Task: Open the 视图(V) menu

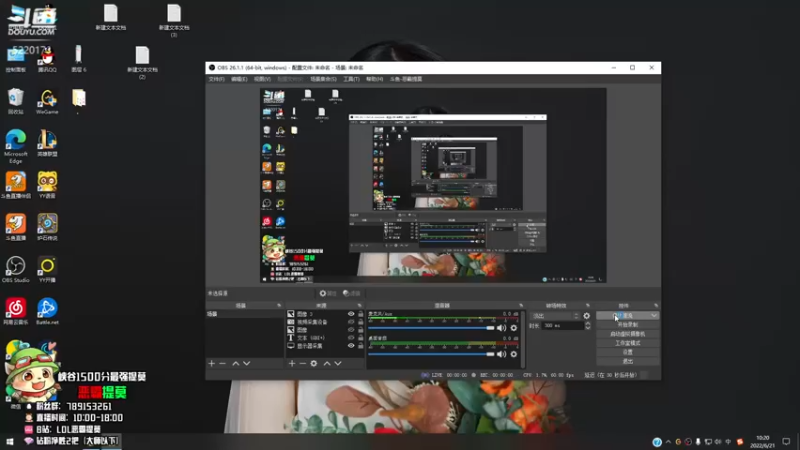Action: pos(262,79)
